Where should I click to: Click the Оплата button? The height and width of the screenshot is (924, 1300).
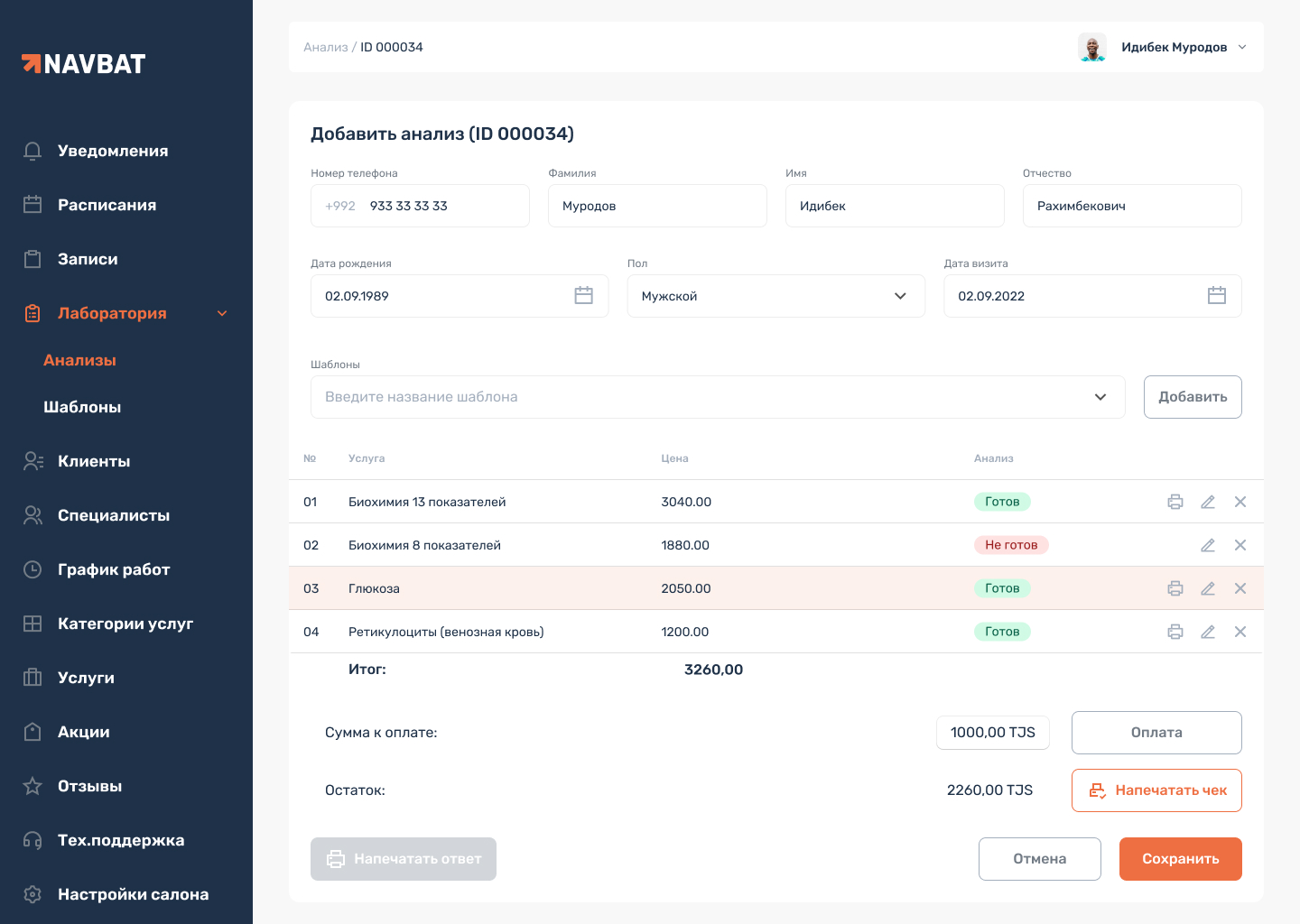click(x=1156, y=733)
